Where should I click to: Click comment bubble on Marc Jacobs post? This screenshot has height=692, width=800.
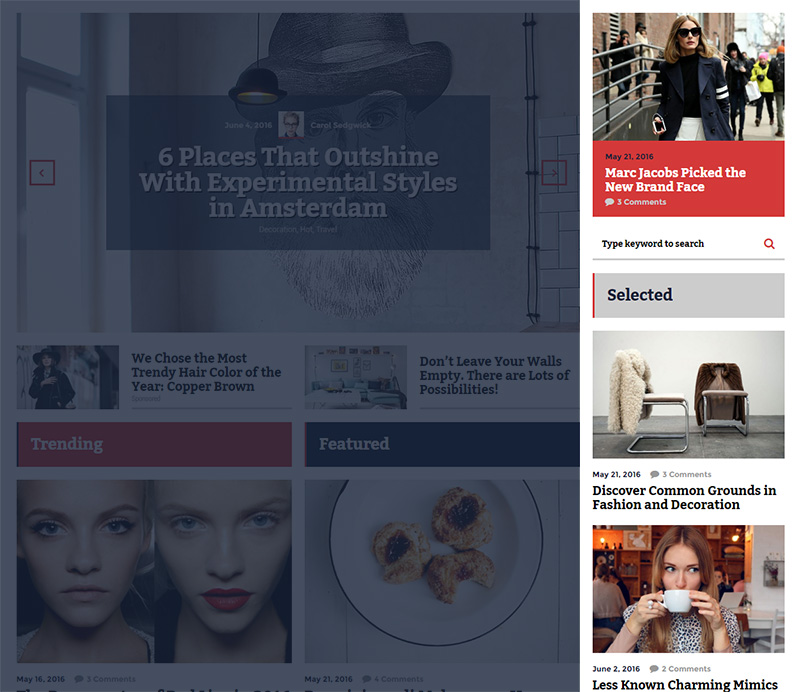tap(609, 202)
